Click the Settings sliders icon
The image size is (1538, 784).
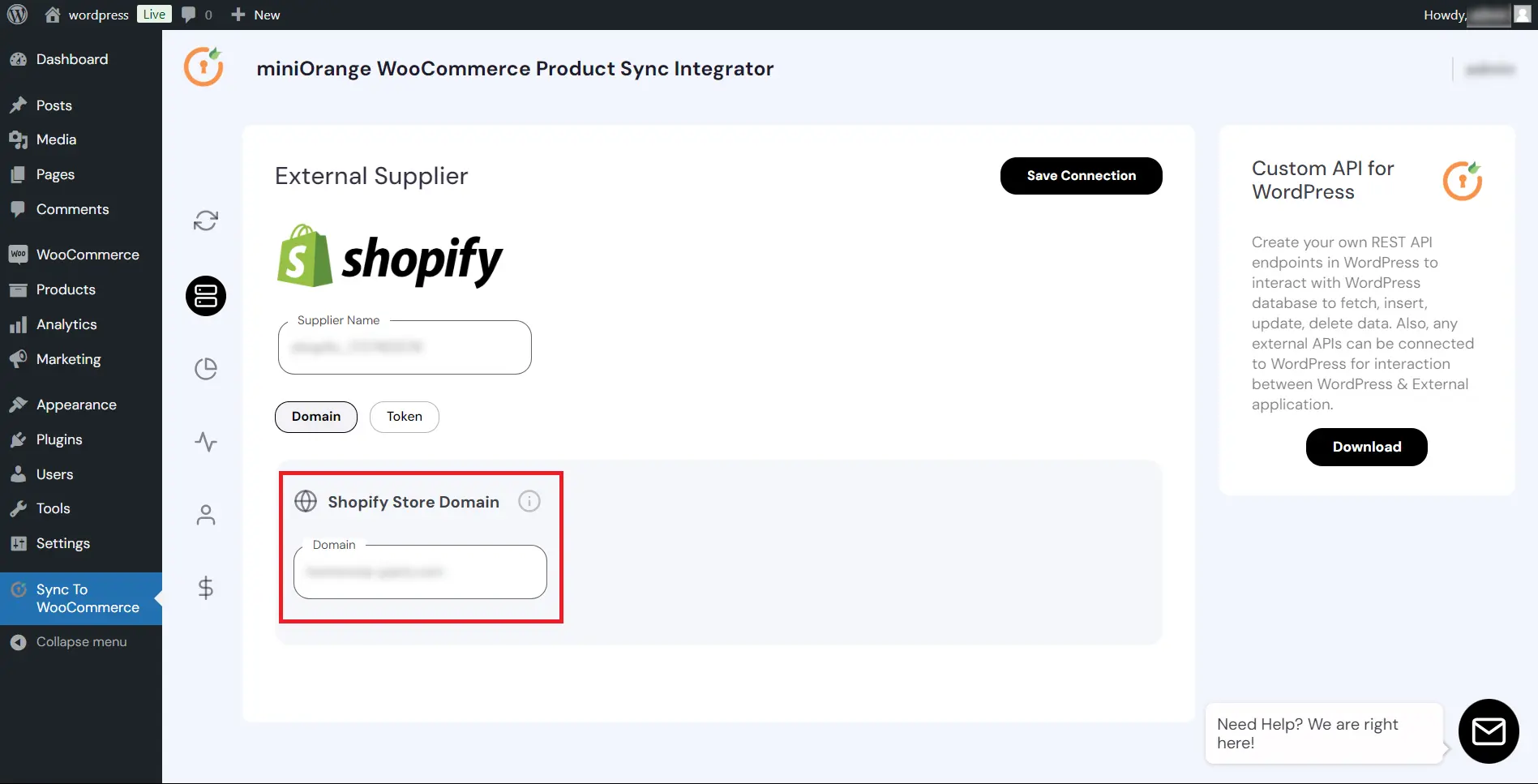pyautogui.click(x=18, y=543)
